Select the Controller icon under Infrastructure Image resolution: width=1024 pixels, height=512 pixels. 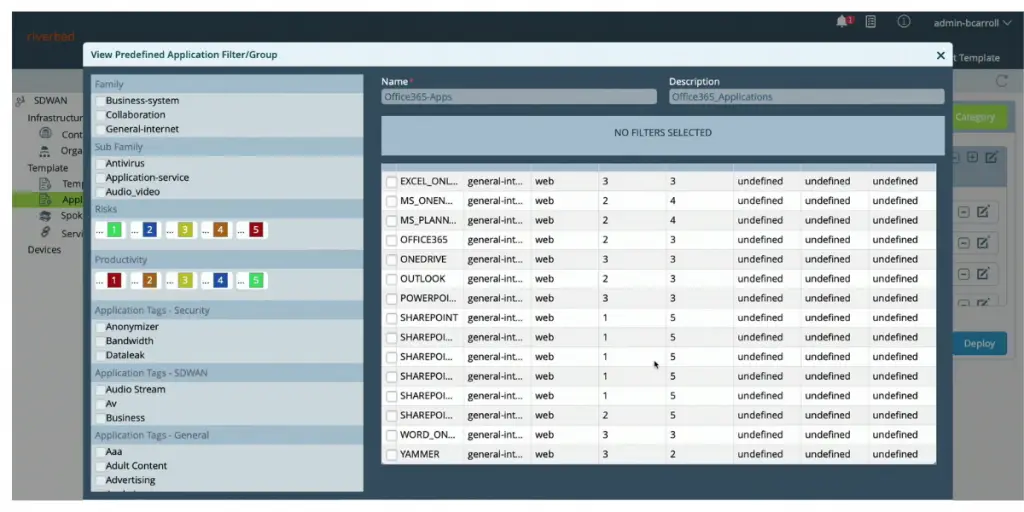coord(45,133)
